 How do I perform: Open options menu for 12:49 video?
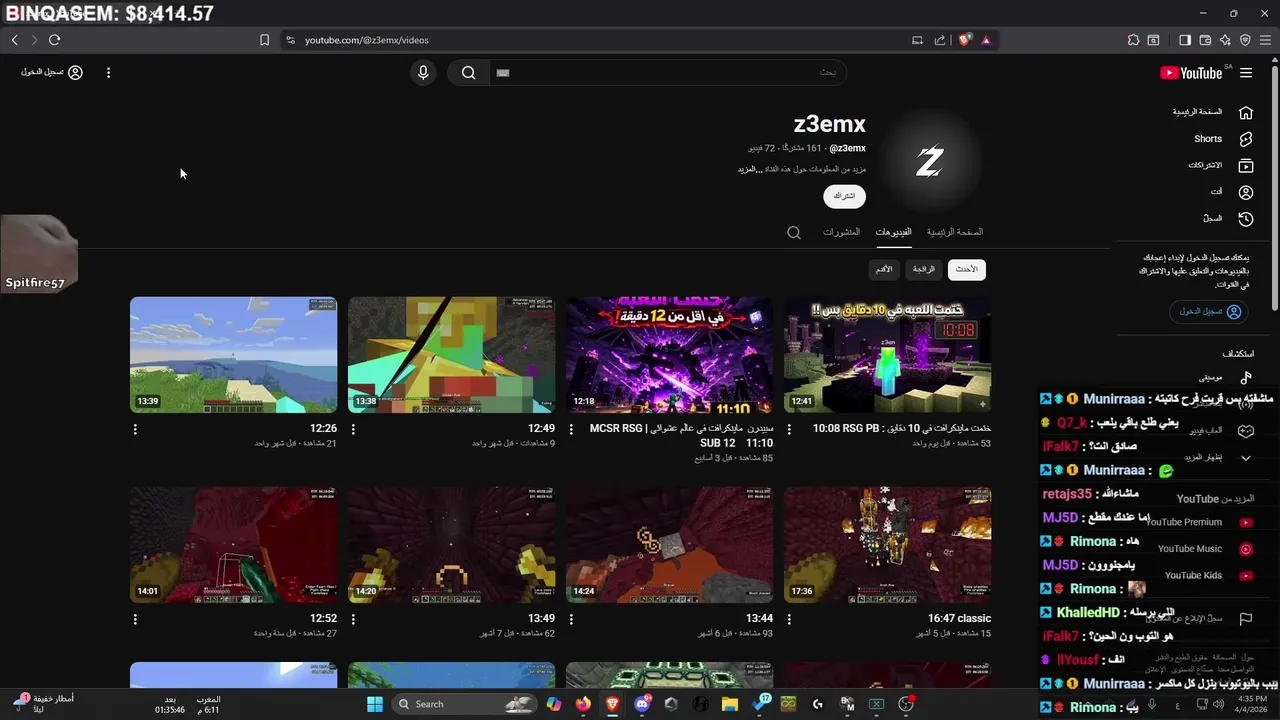point(353,429)
